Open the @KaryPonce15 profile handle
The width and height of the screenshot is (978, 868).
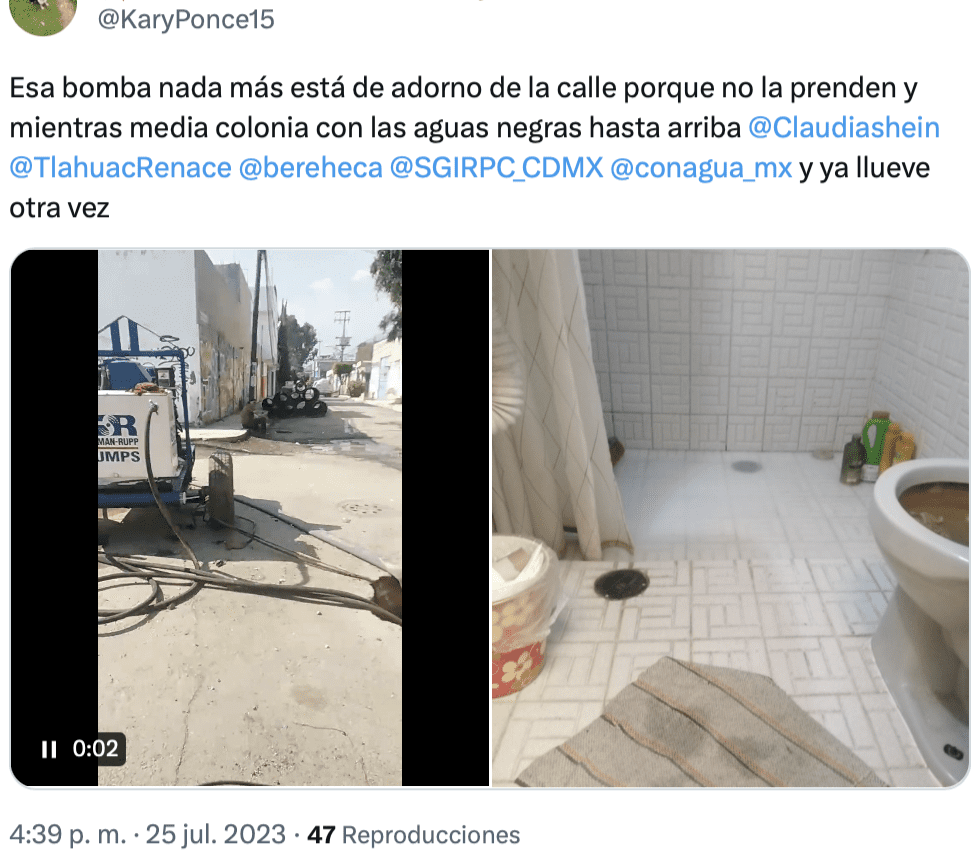[x=186, y=19]
